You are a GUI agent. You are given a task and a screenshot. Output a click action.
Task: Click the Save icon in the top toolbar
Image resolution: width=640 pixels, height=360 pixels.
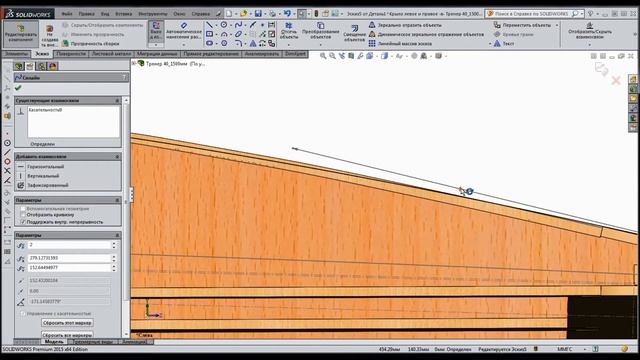point(258,13)
